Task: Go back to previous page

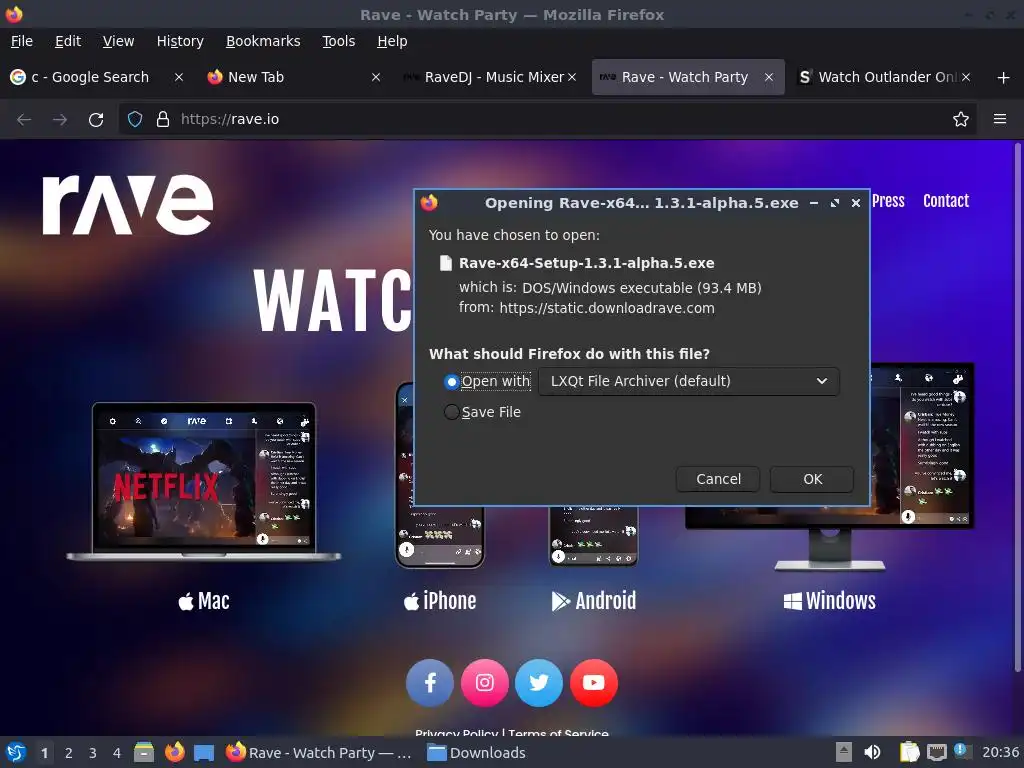Action: pos(24,120)
